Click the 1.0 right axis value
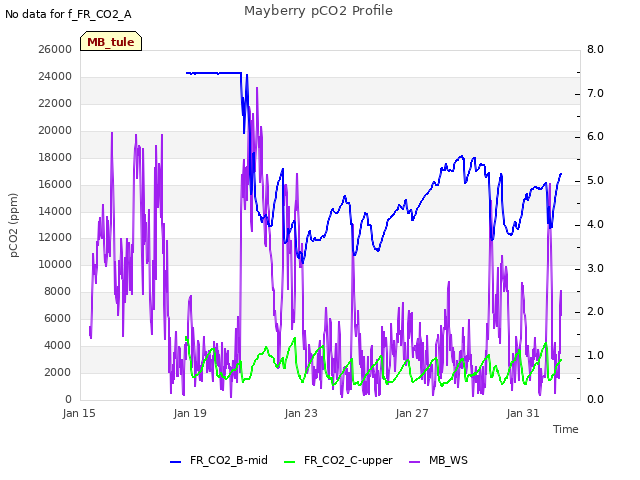Screen dimensions: 640x480 click(596, 356)
